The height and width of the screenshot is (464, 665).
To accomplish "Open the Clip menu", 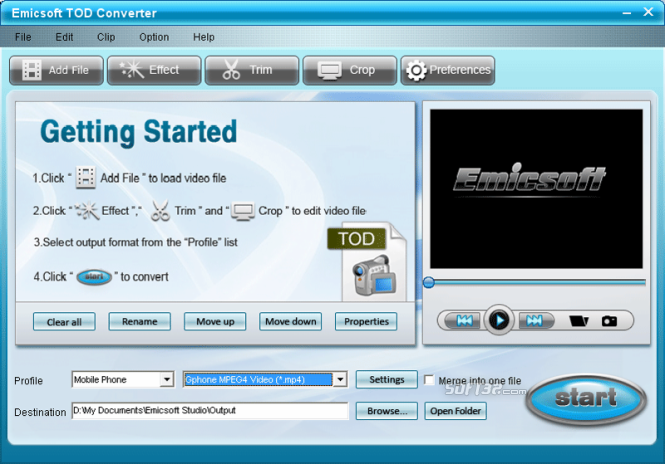I will [106, 37].
